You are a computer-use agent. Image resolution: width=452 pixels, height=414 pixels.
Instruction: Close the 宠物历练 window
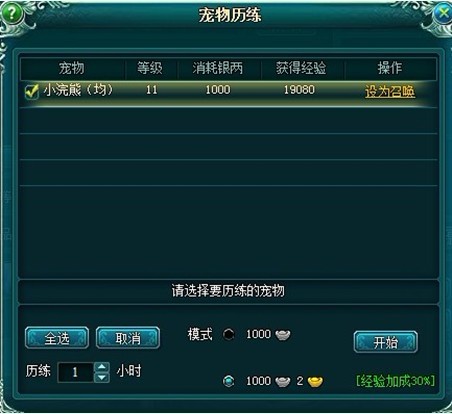pyautogui.click(x=443, y=13)
